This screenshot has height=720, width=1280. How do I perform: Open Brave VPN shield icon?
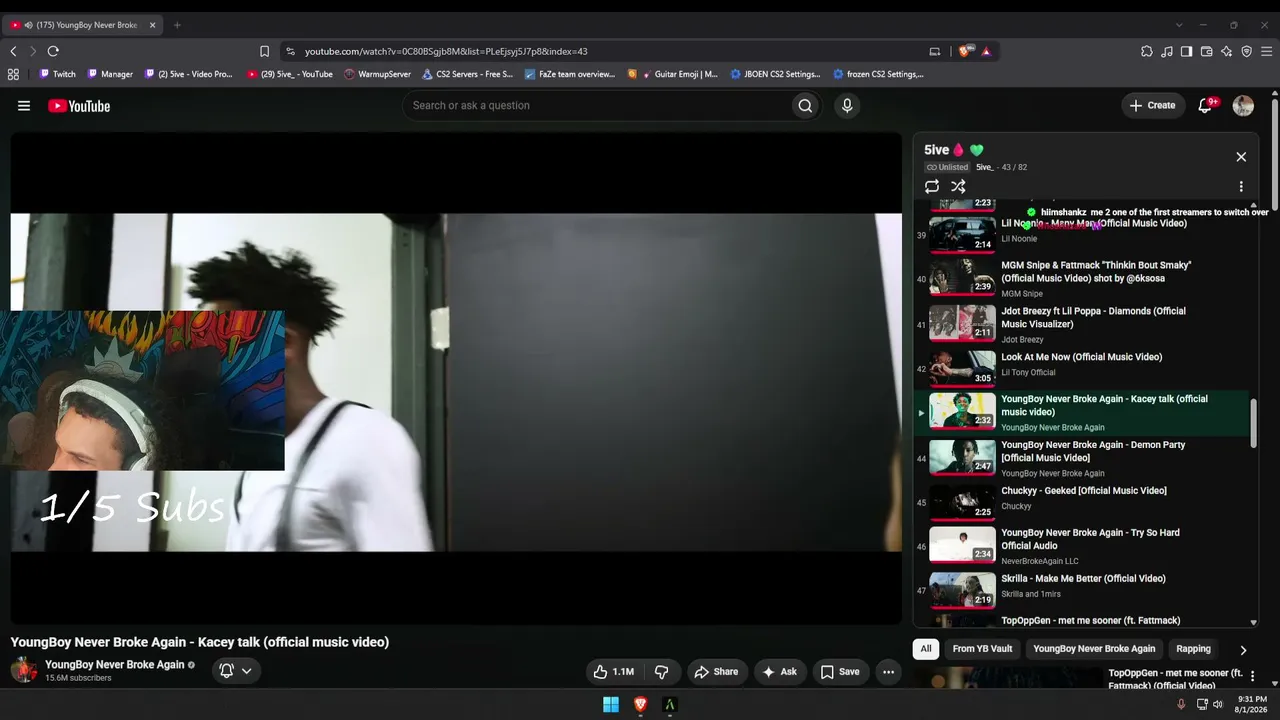(x=1246, y=51)
